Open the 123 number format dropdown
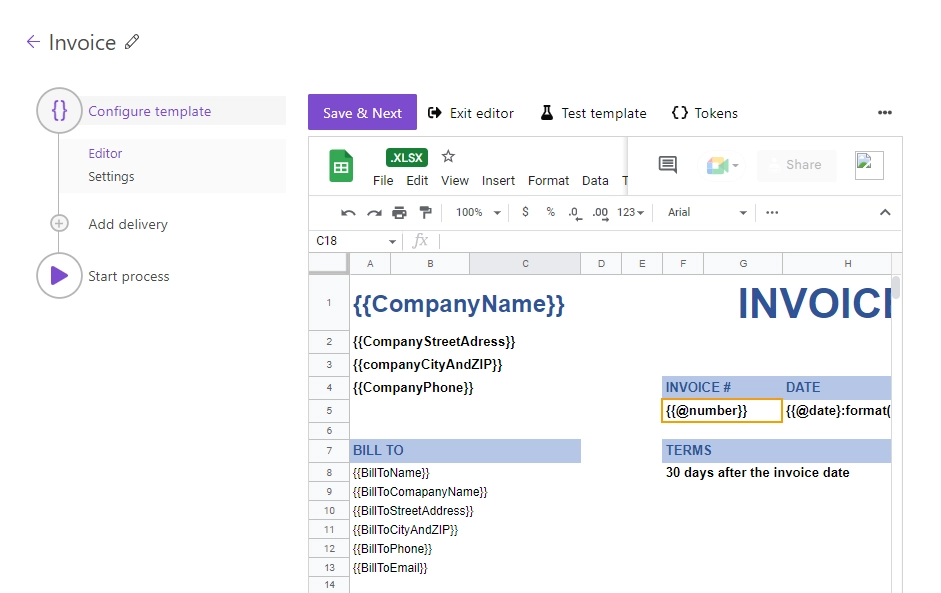This screenshot has width=941, height=593. pos(630,212)
